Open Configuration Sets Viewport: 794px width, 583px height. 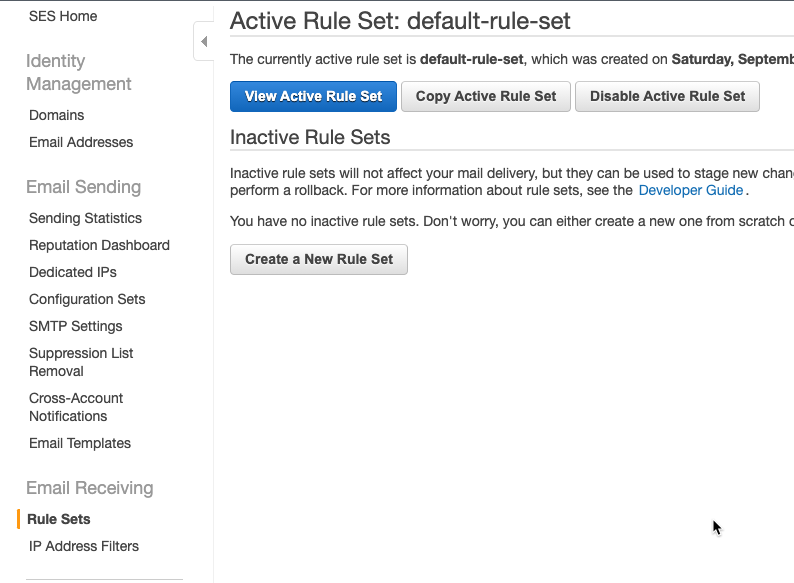click(x=87, y=299)
